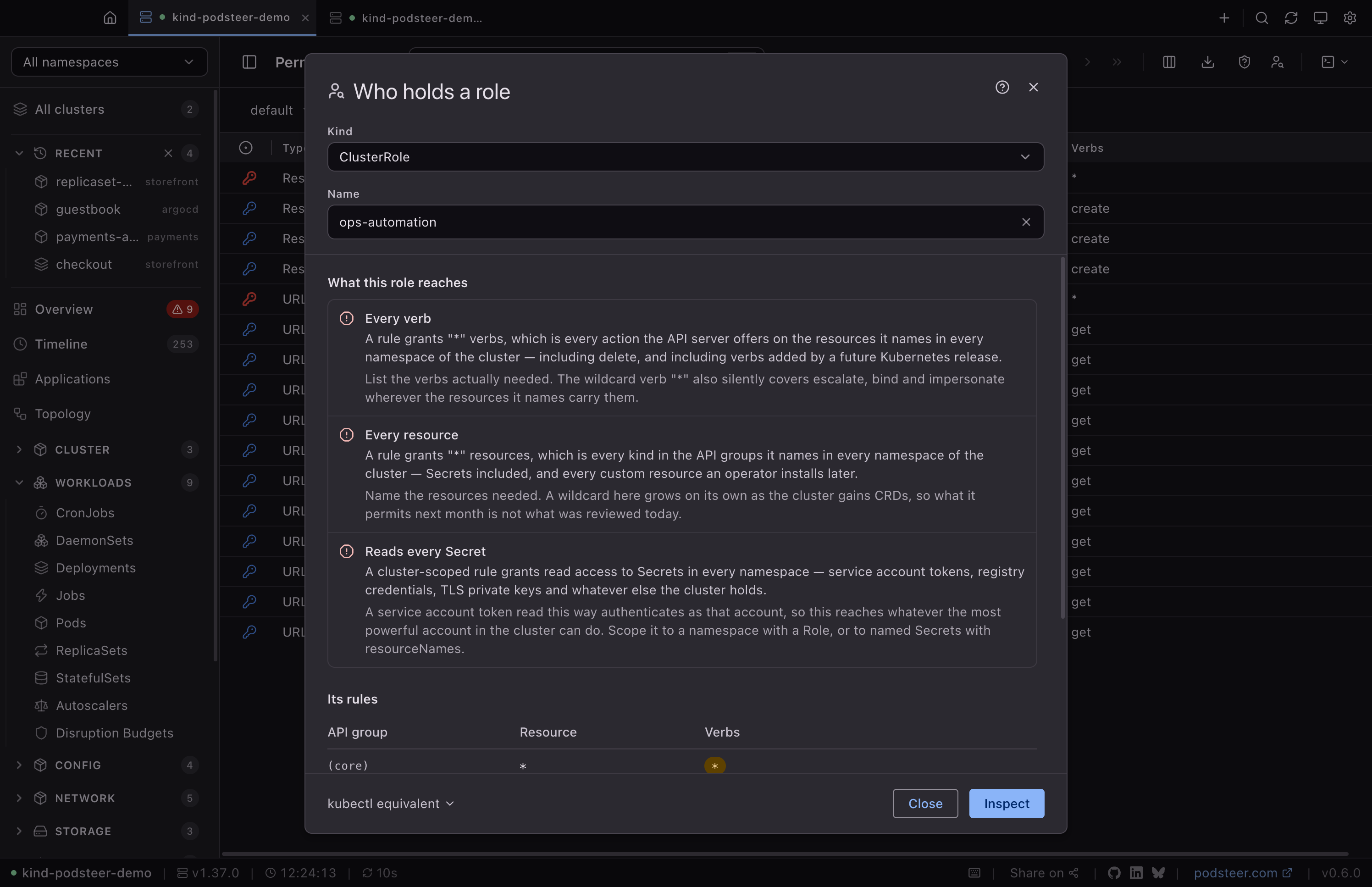Open the GitHub icon in the status bar
Image resolution: width=1372 pixels, height=887 pixels.
1114,873
